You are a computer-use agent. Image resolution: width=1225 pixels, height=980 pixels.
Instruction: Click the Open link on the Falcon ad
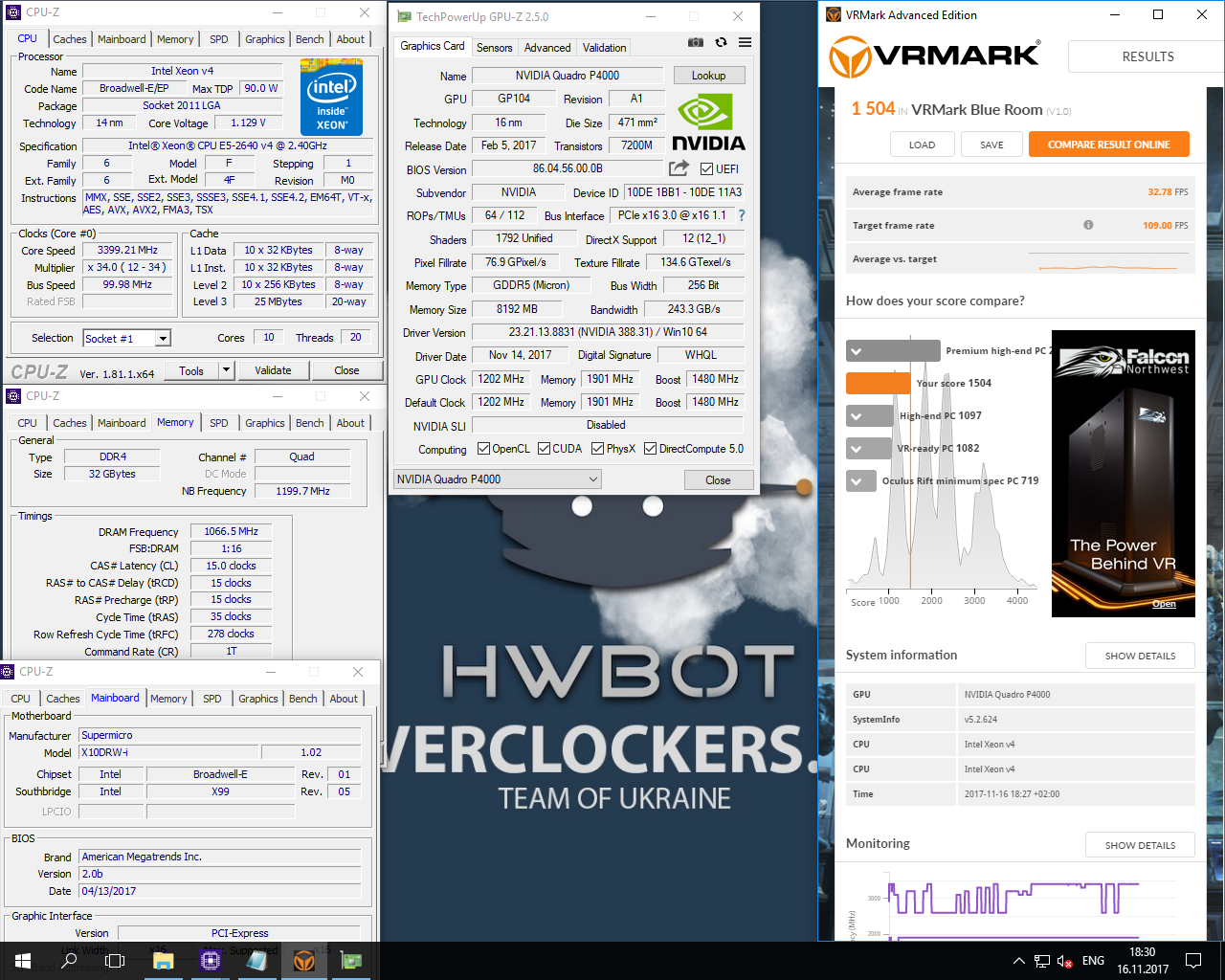[1164, 604]
